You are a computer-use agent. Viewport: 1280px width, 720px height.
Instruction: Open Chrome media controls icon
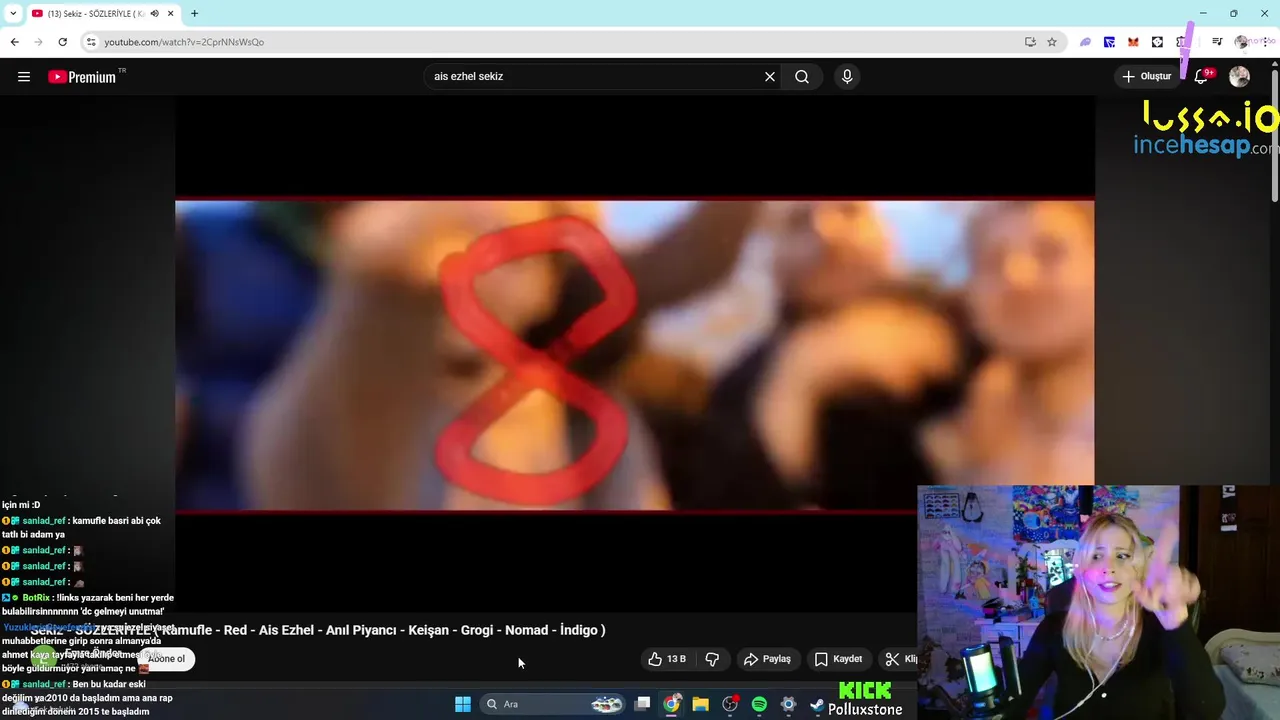1217,42
